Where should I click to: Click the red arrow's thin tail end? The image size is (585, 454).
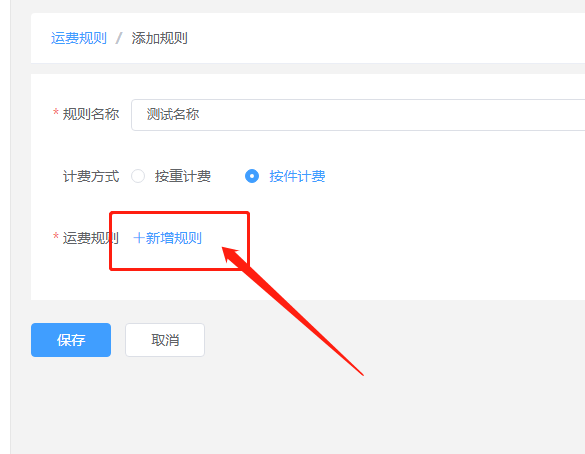point(362,374)
